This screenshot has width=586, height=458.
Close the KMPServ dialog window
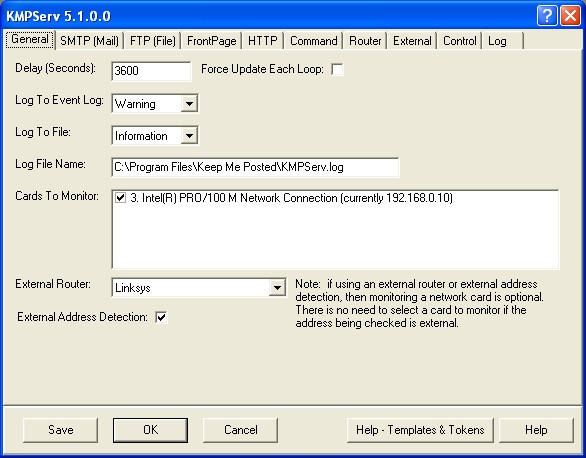[570, 16]
